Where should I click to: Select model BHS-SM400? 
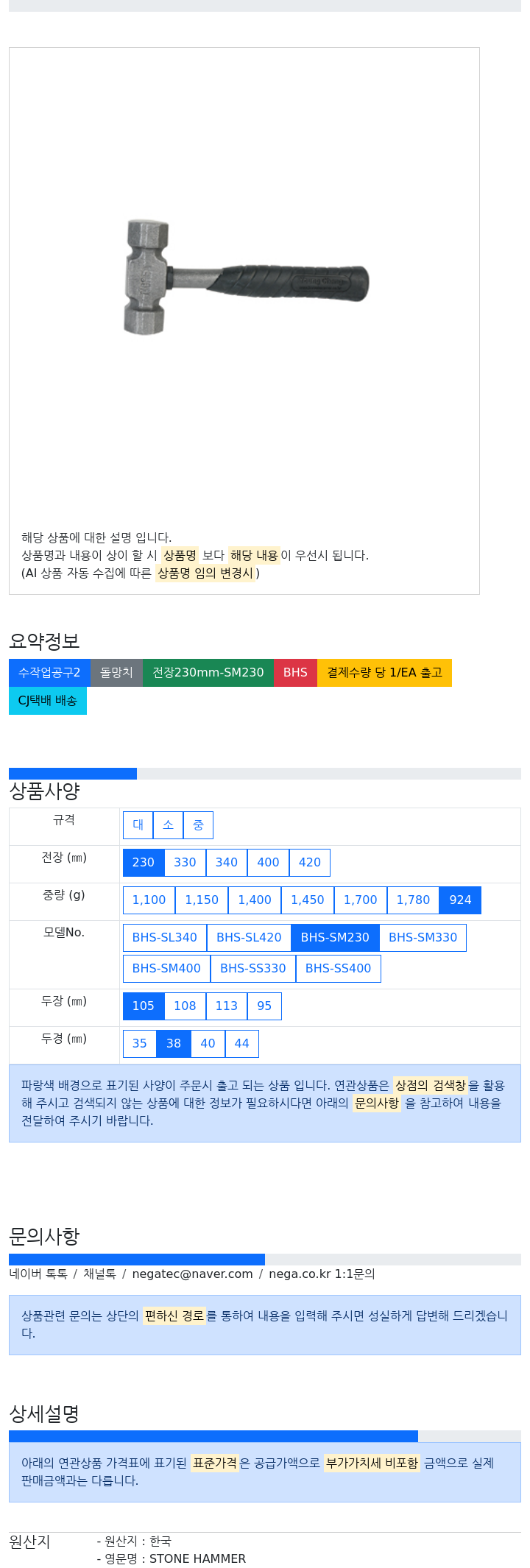click(x=166, y=969)
